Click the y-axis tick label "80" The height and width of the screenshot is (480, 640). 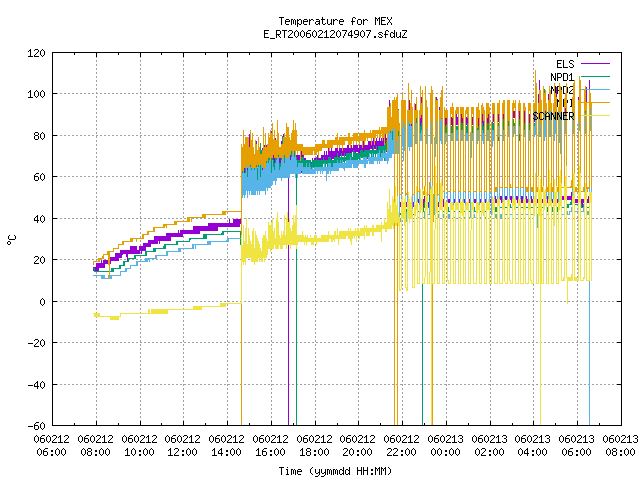(39, 136)
